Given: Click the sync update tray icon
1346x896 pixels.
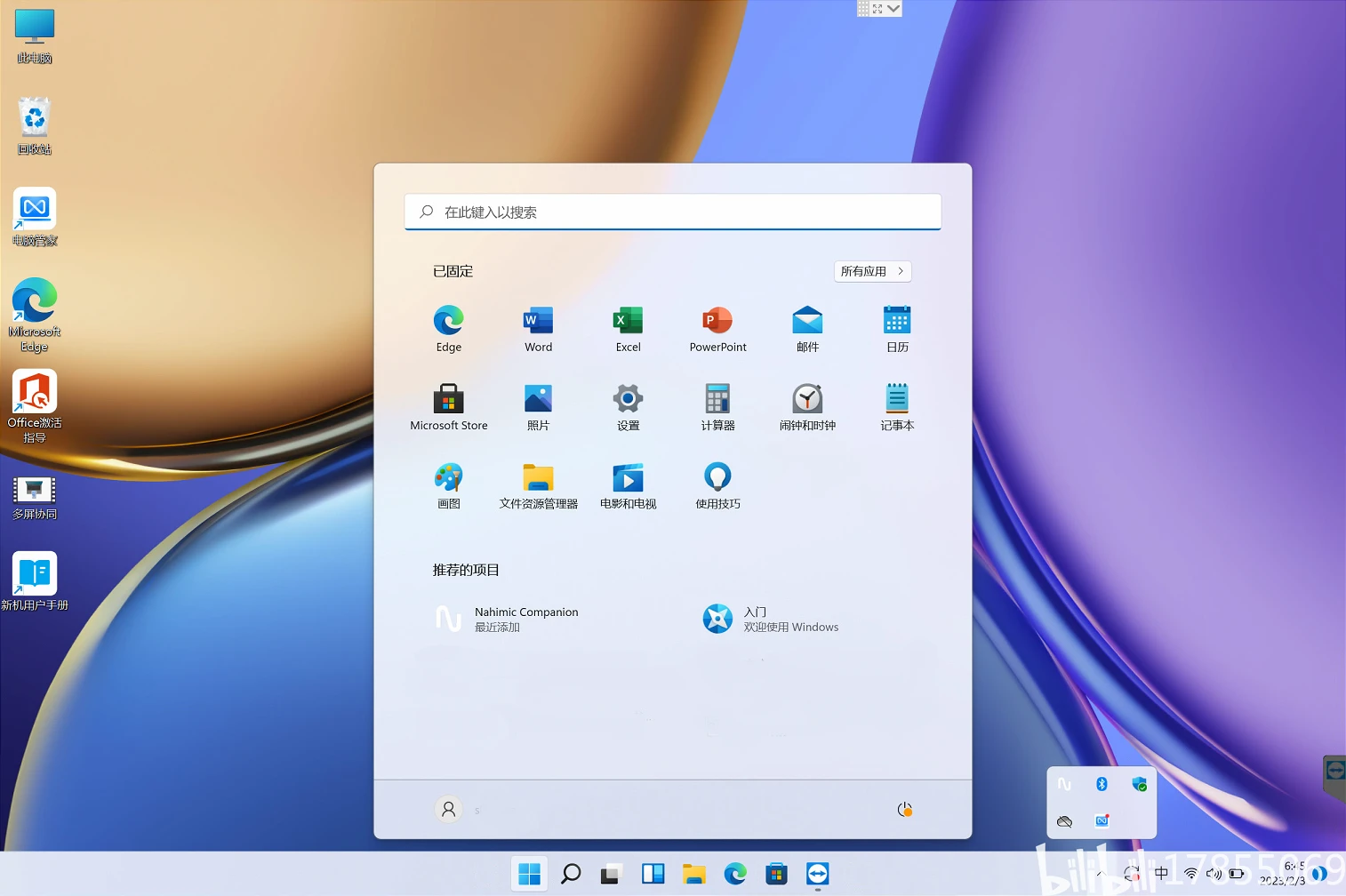Looking at the screenshot, I should (1131, 874).
